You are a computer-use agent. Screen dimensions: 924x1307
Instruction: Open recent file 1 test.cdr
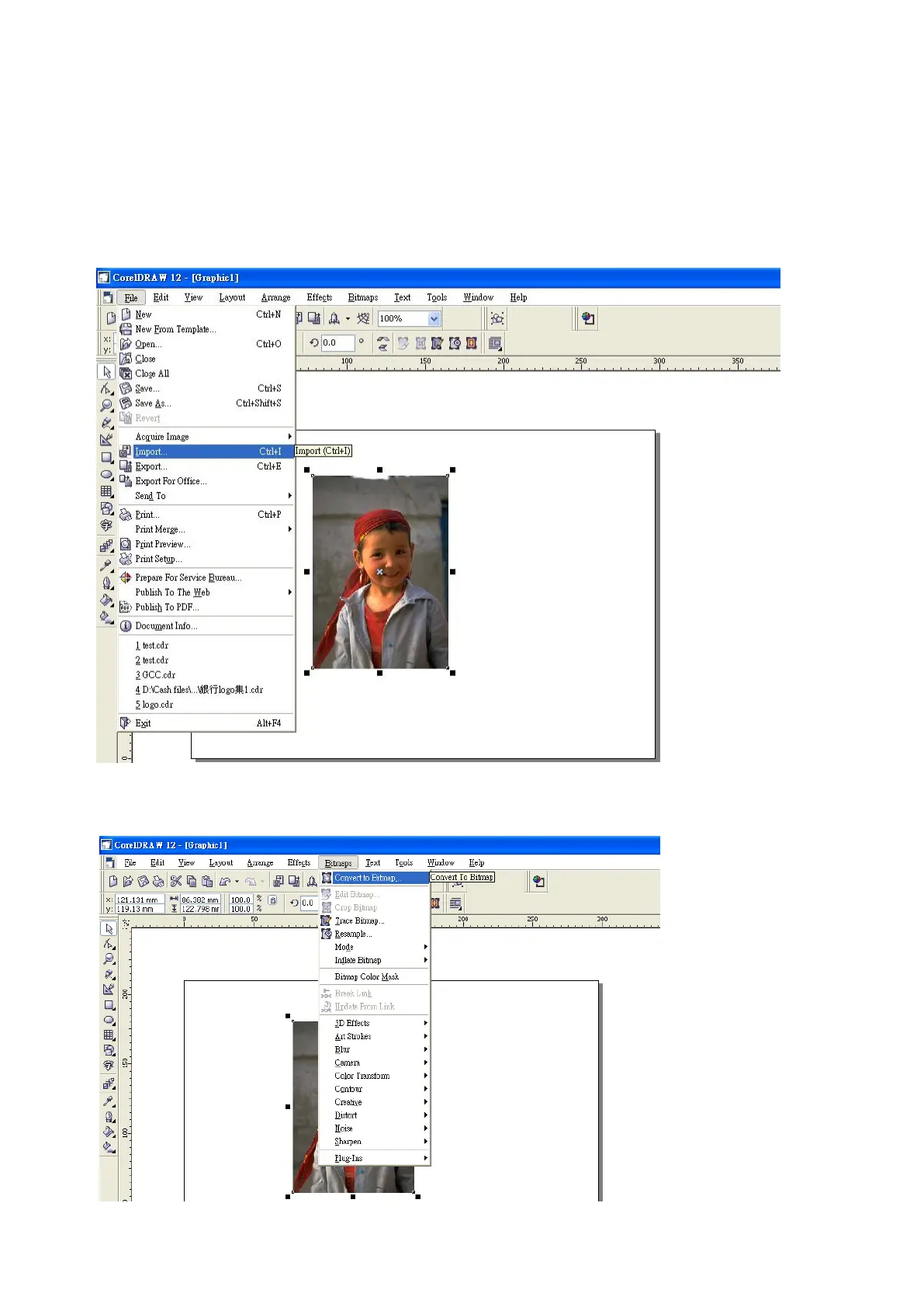(206, 646)
